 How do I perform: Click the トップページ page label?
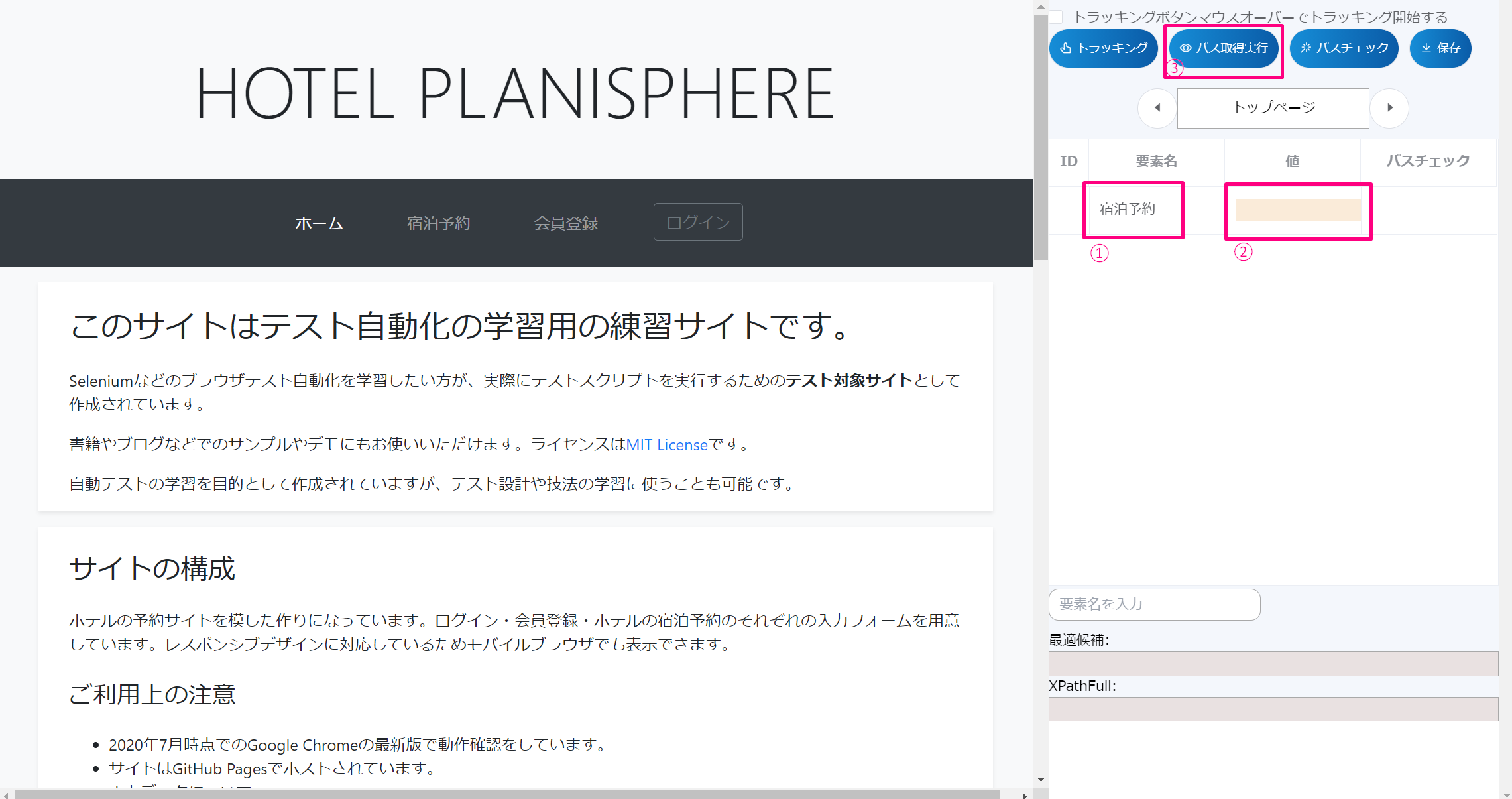(1273, 107)
